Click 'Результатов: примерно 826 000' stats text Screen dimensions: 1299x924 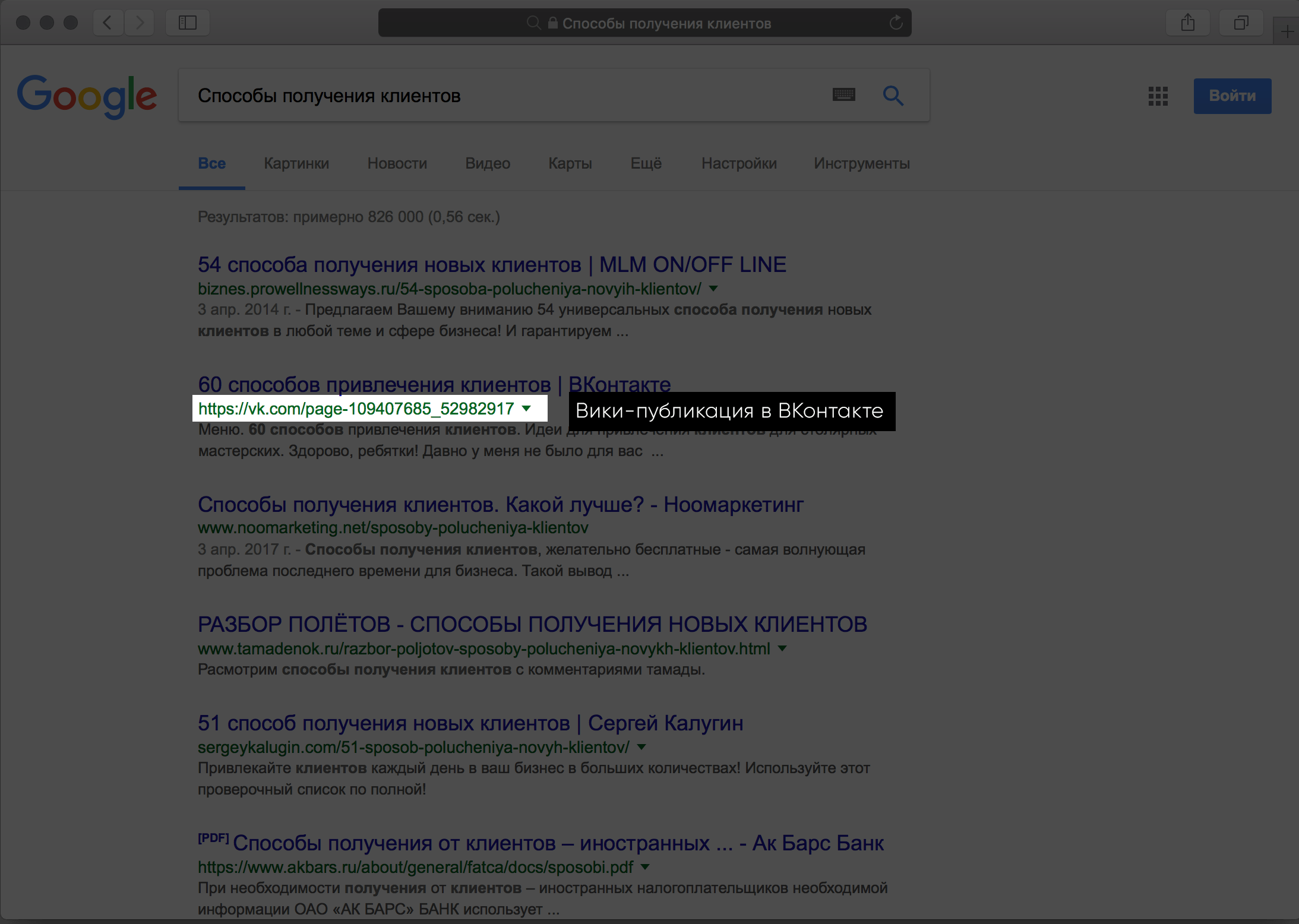coord(349,217)
